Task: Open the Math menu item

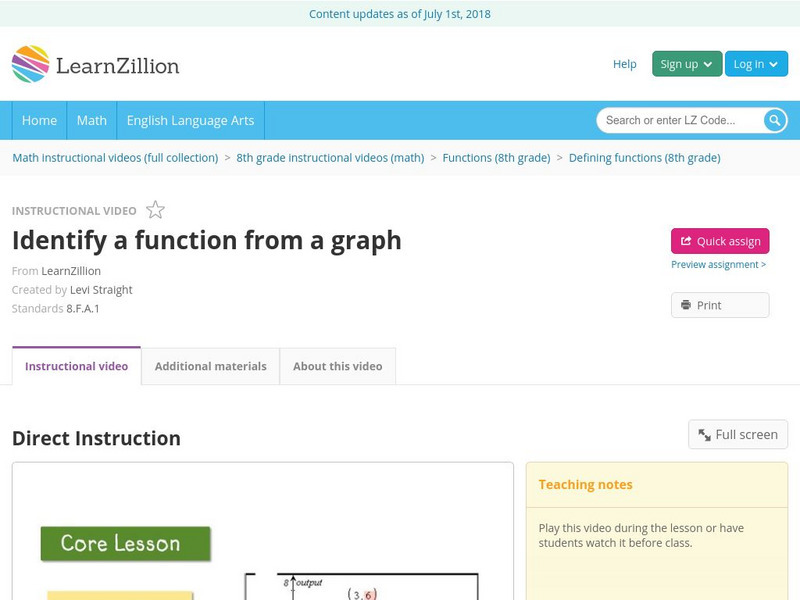Action: pyautogui.click(x=92, y=120)
